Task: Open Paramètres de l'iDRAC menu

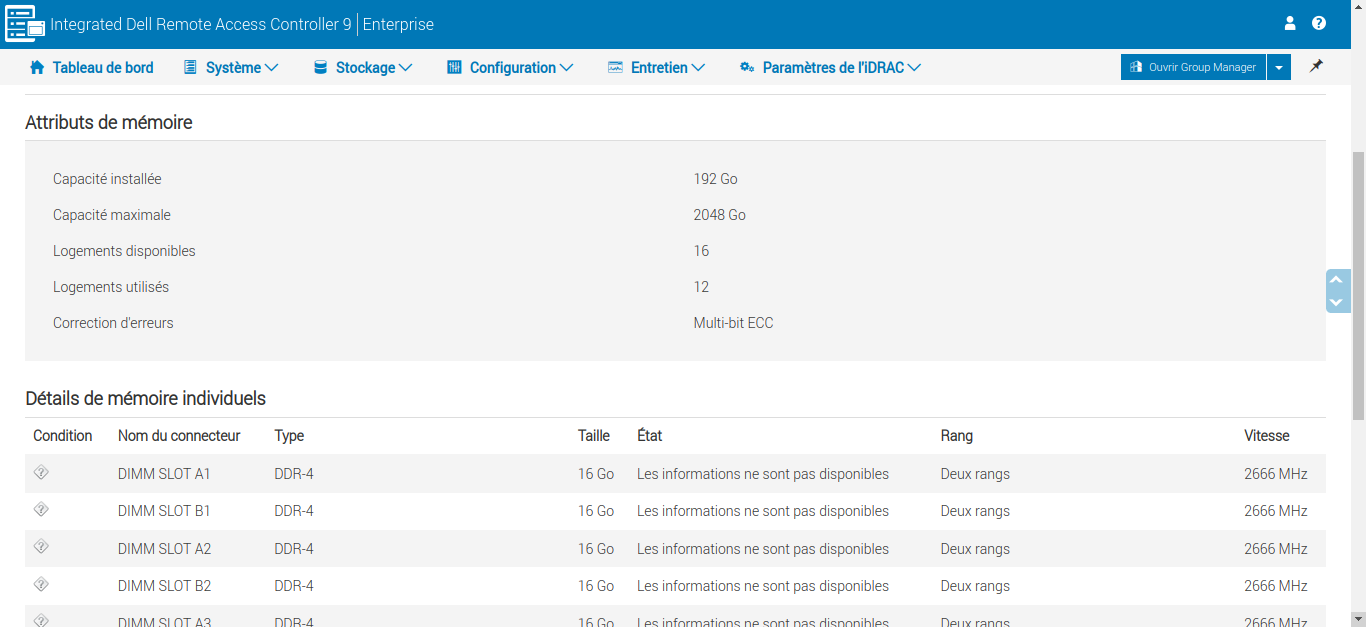Action: (830, 68)
